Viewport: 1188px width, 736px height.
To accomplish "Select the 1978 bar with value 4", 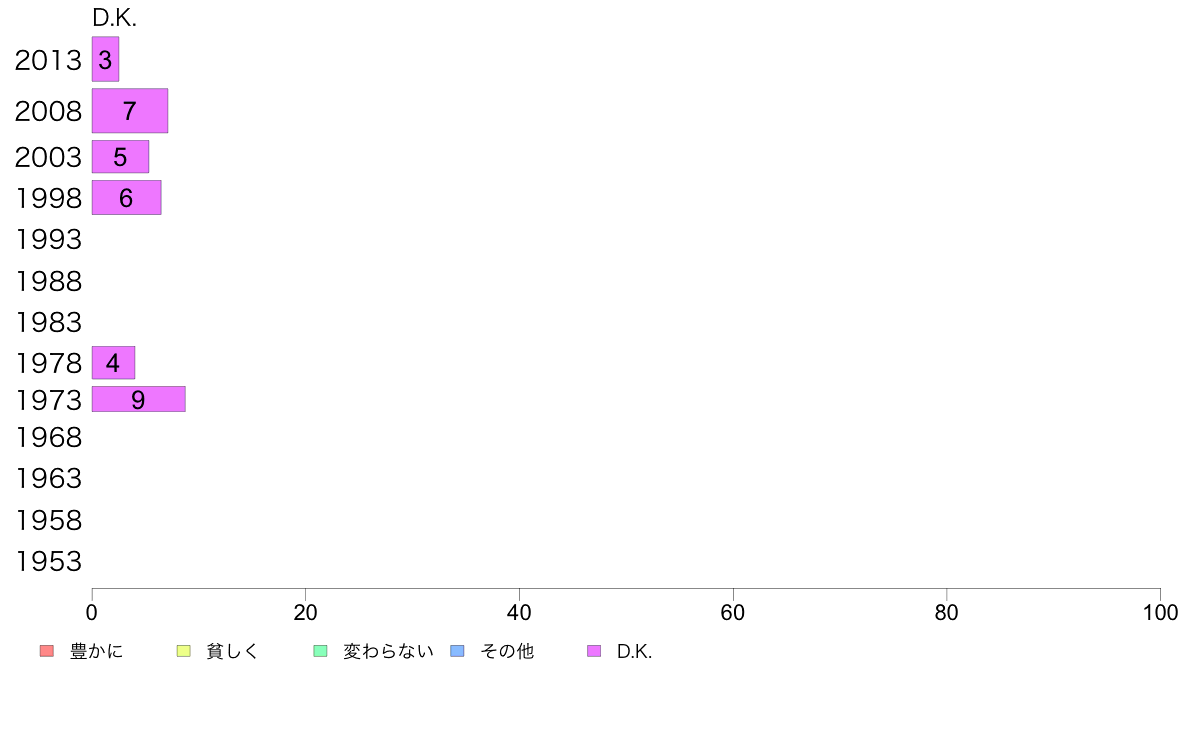I will pyautogui.click(x=114, y=363).
